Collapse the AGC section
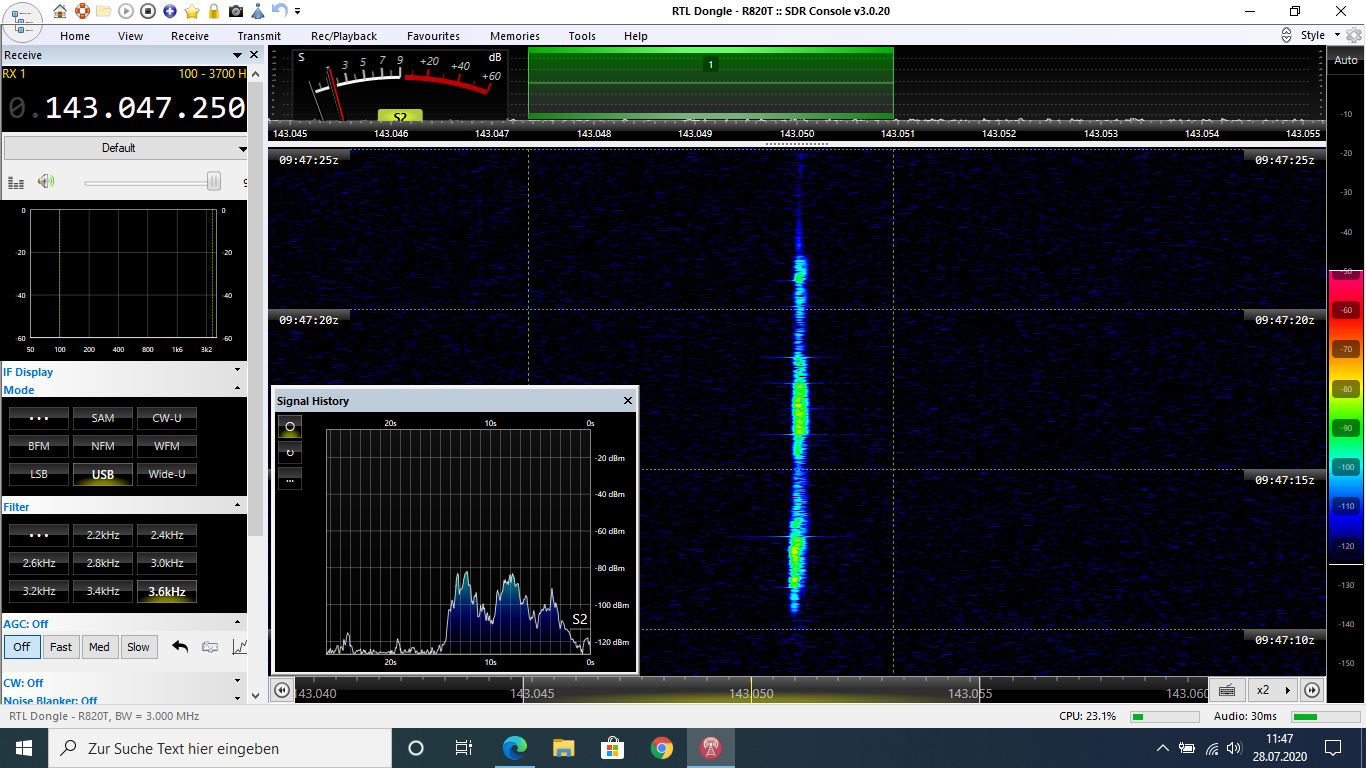This screenshot has height=768, width=1366. 238,623
